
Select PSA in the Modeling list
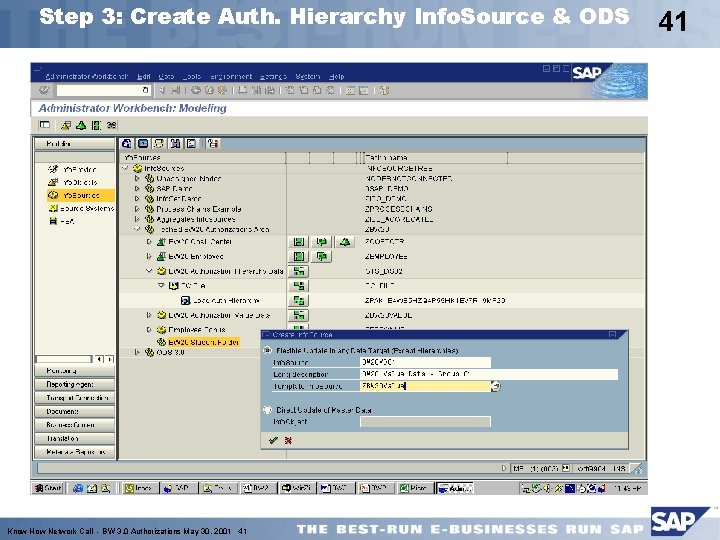62,221
